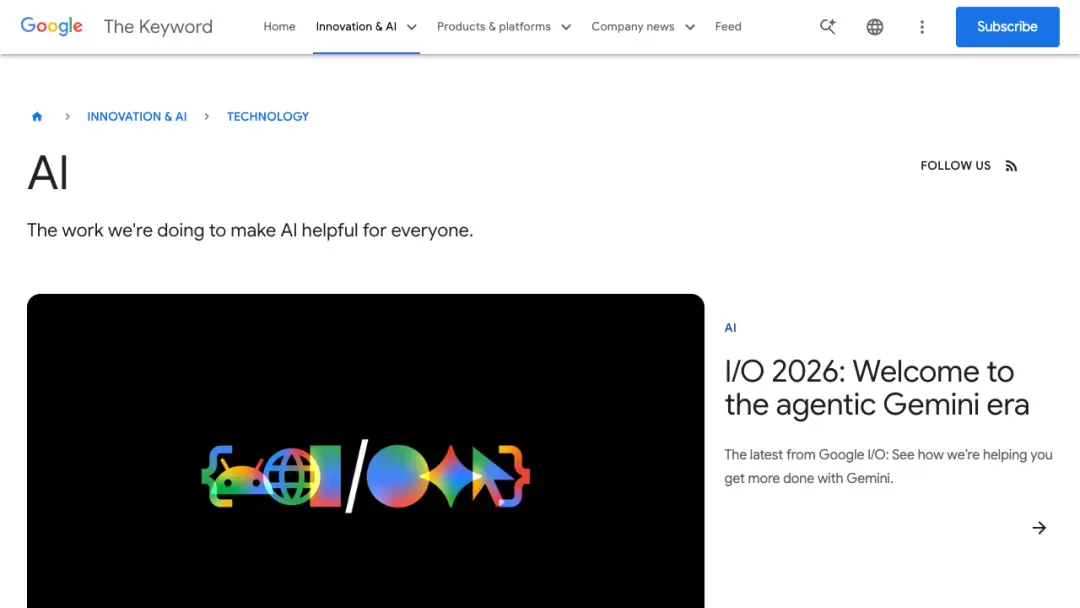Follow the INNOVATION & AI breadcrumb link
Screen dimensions: 1080x608
[x=137, y=116]
